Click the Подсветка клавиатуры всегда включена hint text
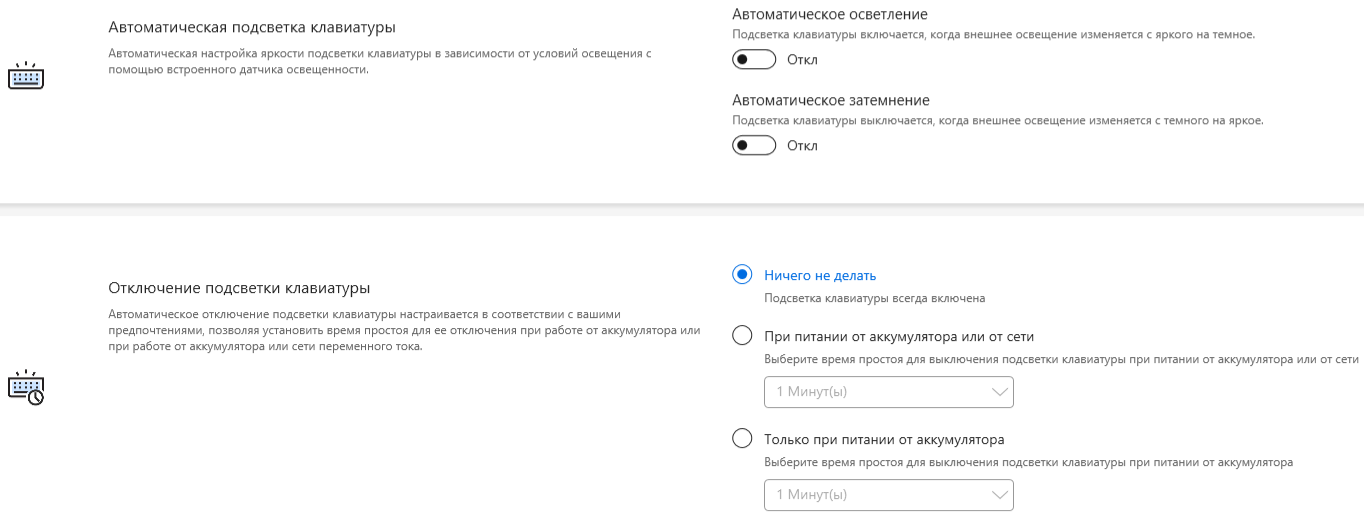This screenshot has width=1364, height=520. [875, 298]
